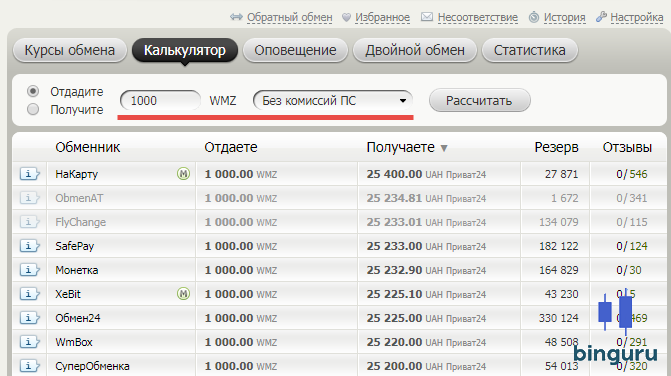This screenshot has height=376, width=671.
Task: Click the envelope icon before Несоответствие
Action: pos(427,17)
